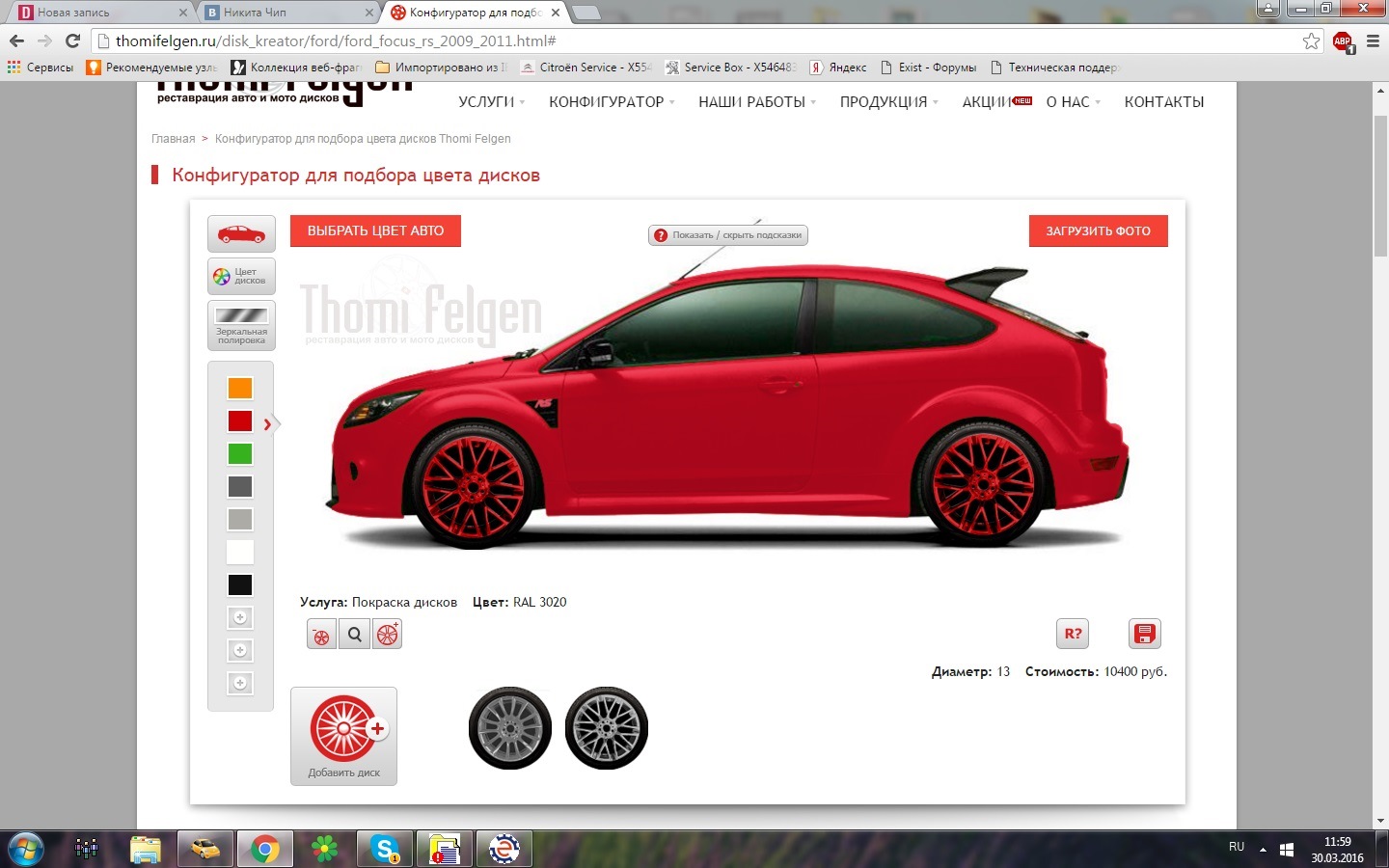This screenshot has height=868, width=1389.
Task: Save configuration with the floppy disk icon
Action: tap(1145, 634)
